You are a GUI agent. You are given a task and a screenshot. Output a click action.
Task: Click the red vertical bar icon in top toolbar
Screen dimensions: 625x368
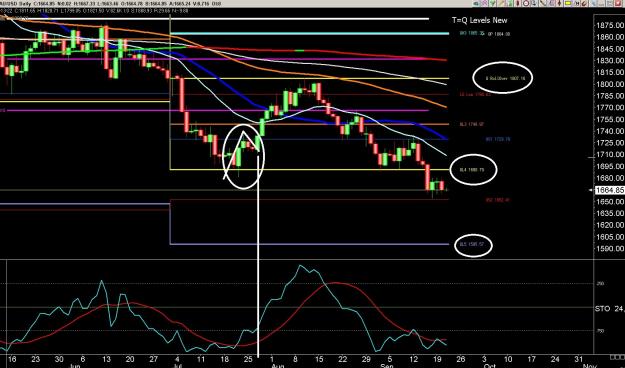tap(517, 3)
